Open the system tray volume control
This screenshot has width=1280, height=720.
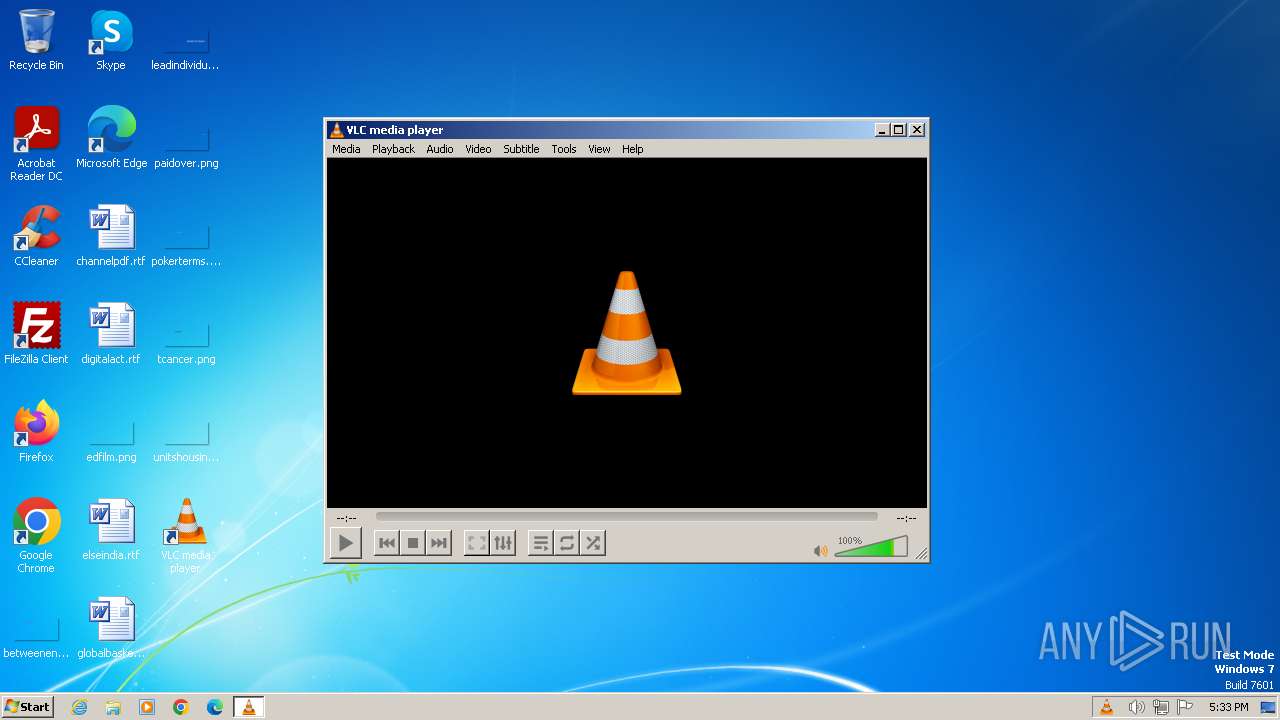[1136, 707]
